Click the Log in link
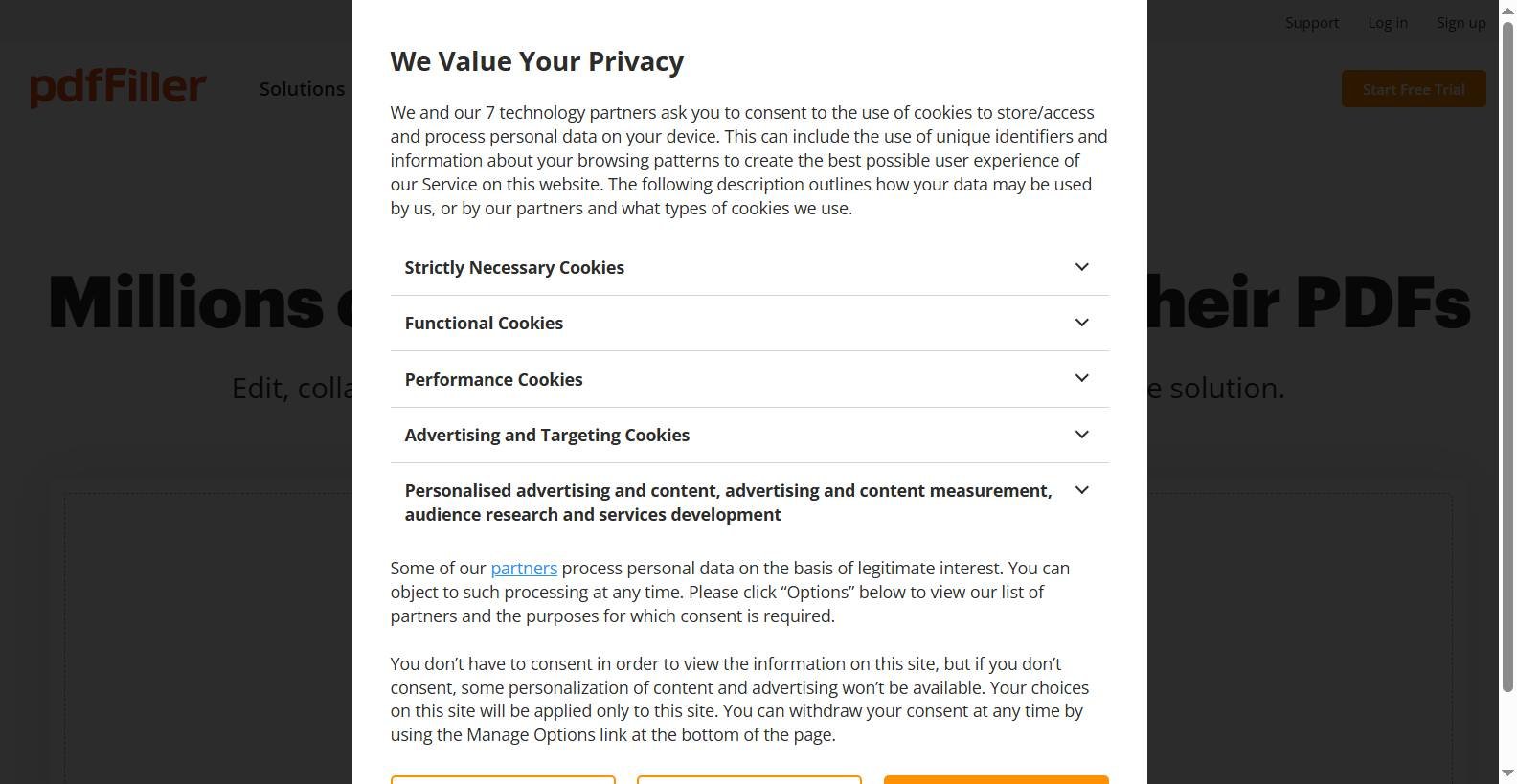Screen dimensions: 1517x784 click(x=1387, y=23)
